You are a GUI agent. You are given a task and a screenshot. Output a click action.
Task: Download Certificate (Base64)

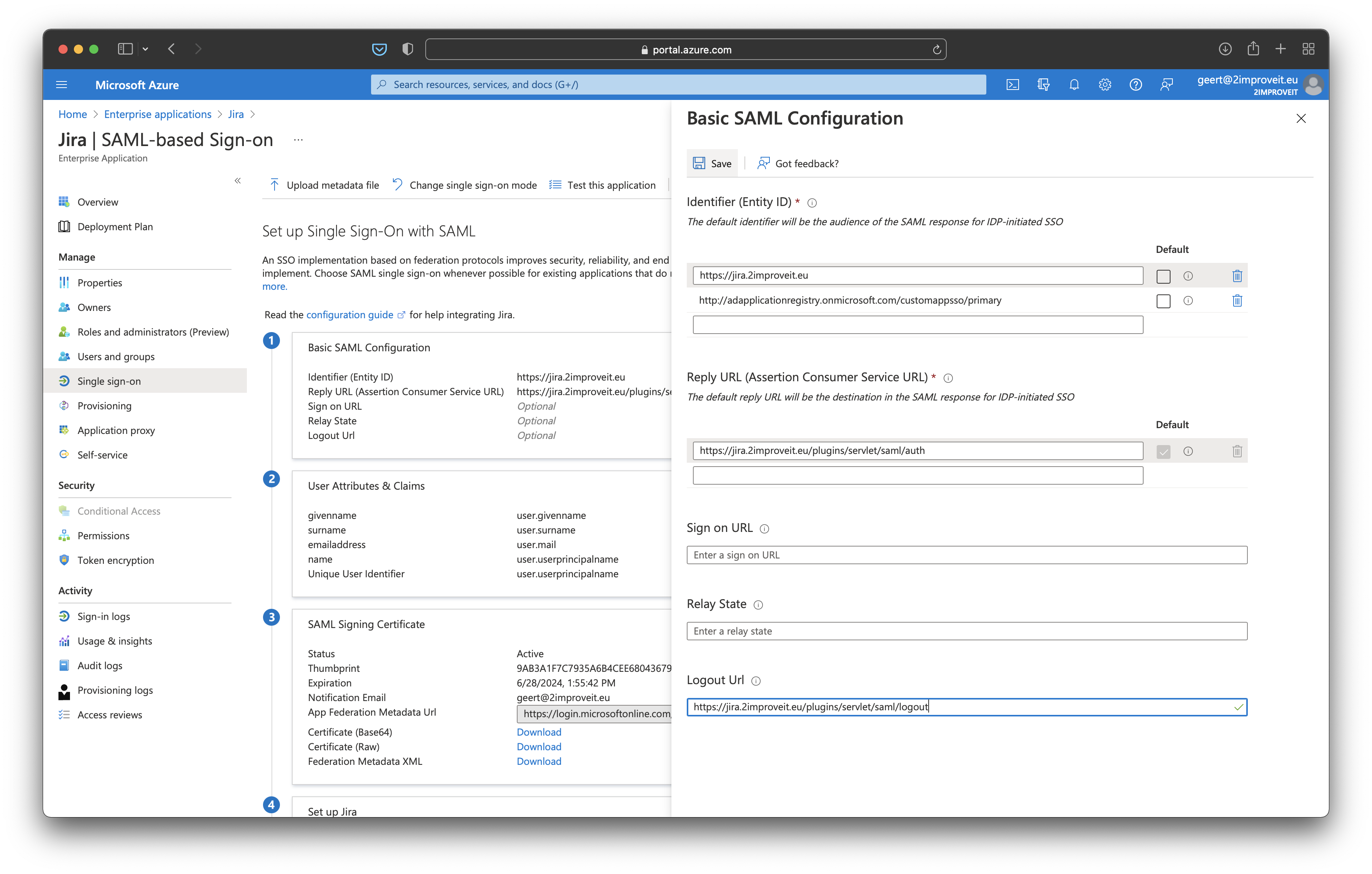(x=539, y=732)
